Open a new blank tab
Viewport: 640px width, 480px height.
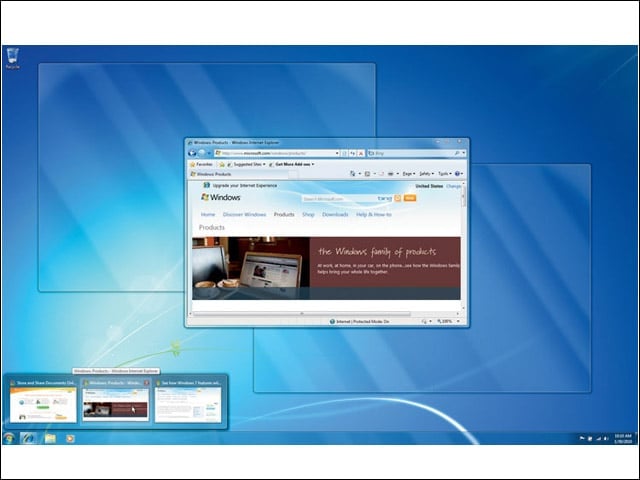click(x=293, y=174)
